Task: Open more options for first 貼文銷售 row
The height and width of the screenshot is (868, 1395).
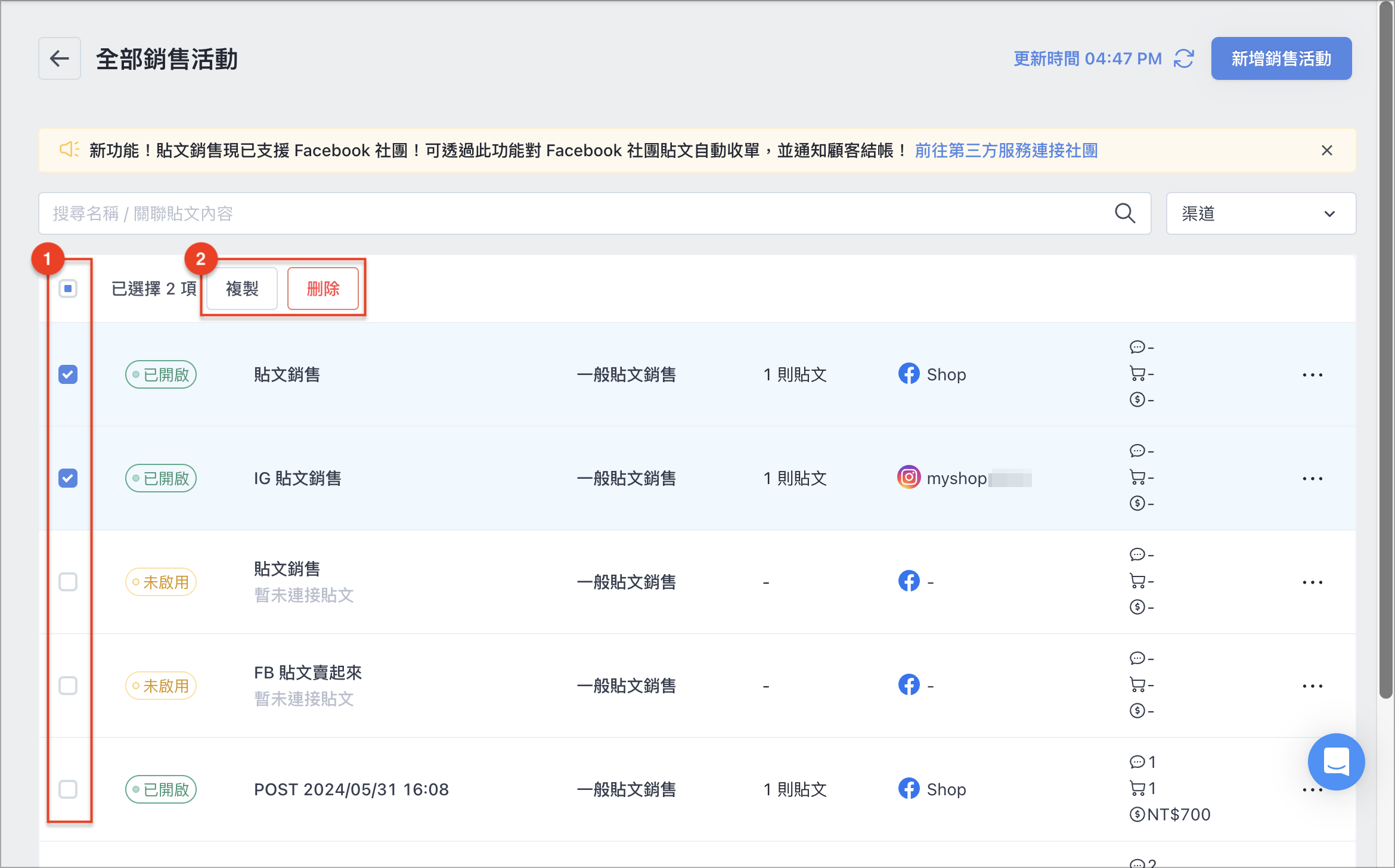Action: pos(1312,375)
